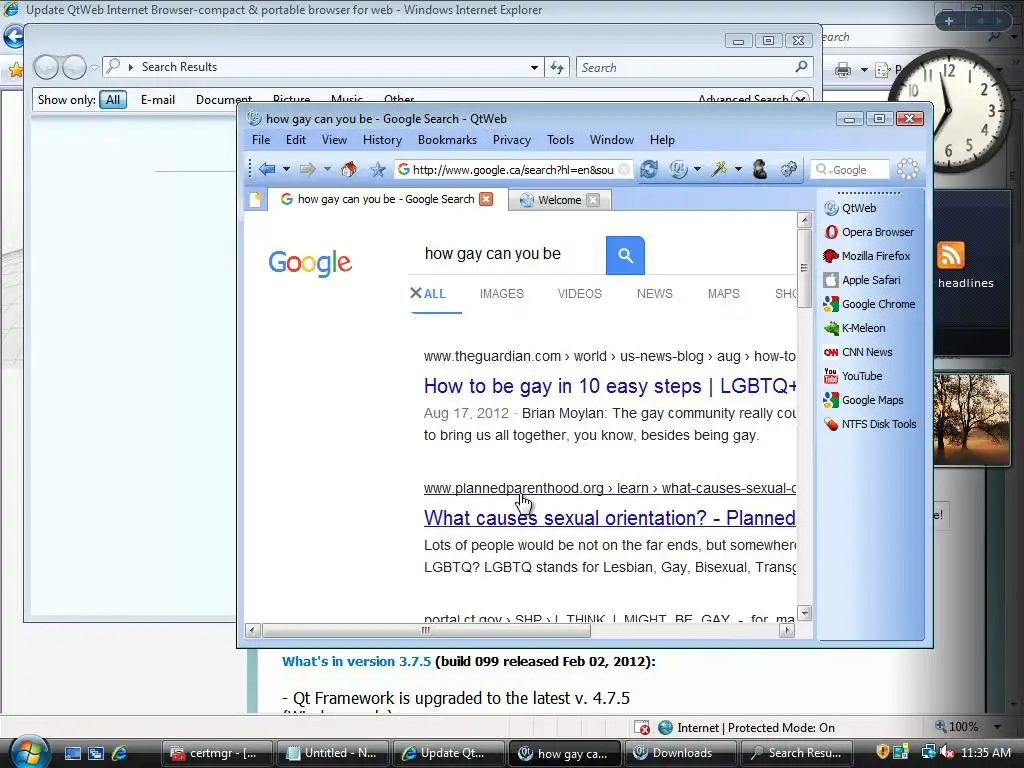Click 'What's in version 3.7.5' link
Viewport: 1024px width, 768px height.
pos(357,662)
